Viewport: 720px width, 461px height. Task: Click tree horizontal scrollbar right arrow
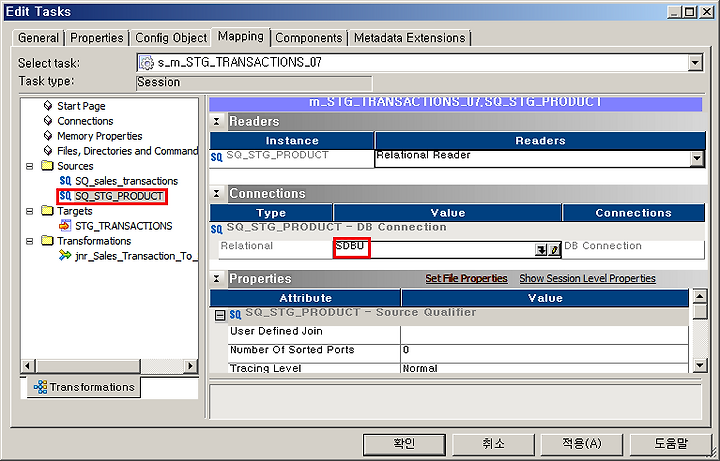coord(191,366)
